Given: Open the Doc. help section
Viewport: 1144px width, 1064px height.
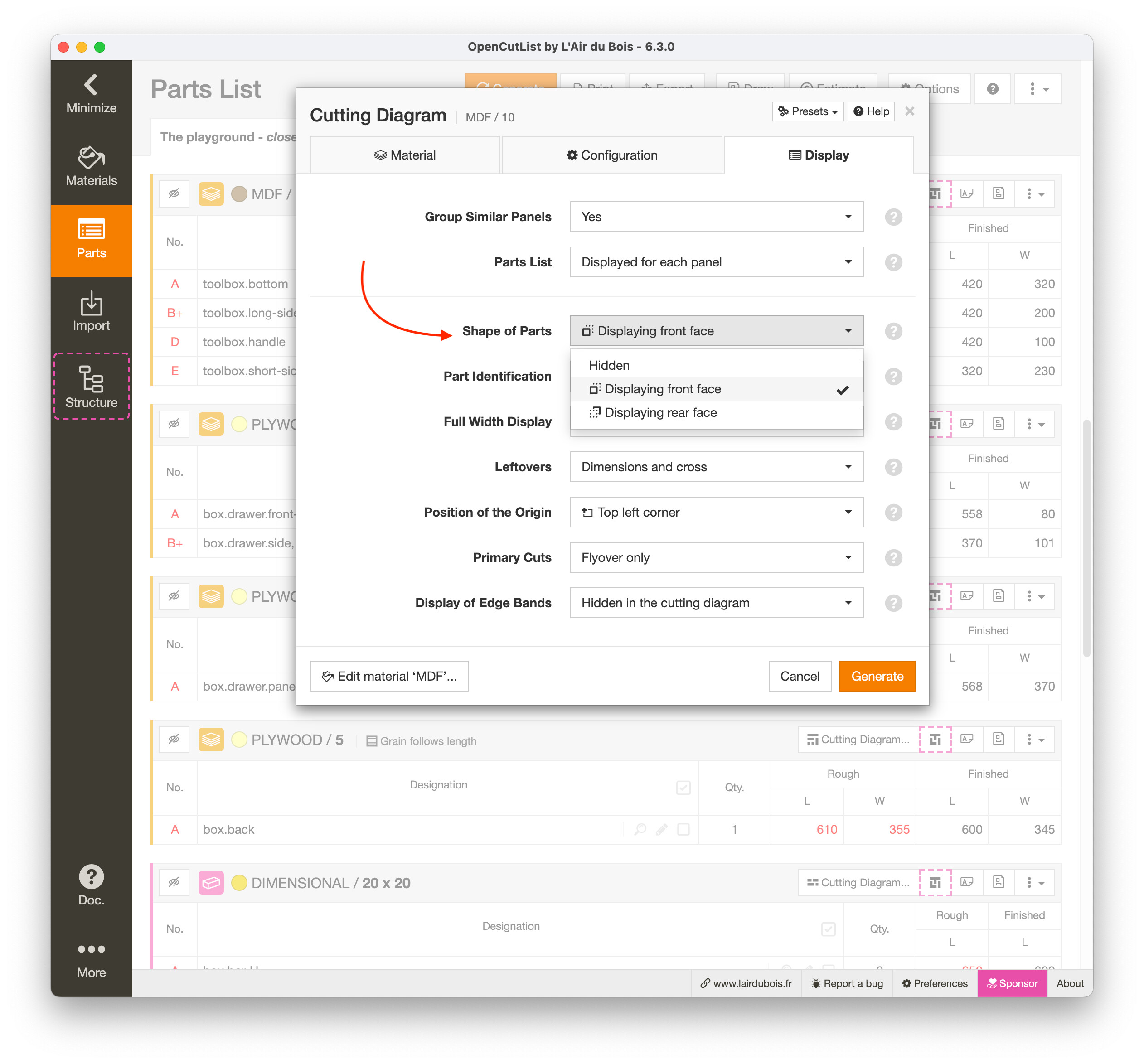Looking at the screenshot, I should click(91, 886).
